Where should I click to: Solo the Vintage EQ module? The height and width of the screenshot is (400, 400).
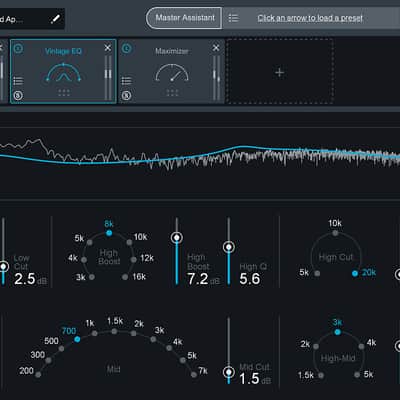pos(18,96)
